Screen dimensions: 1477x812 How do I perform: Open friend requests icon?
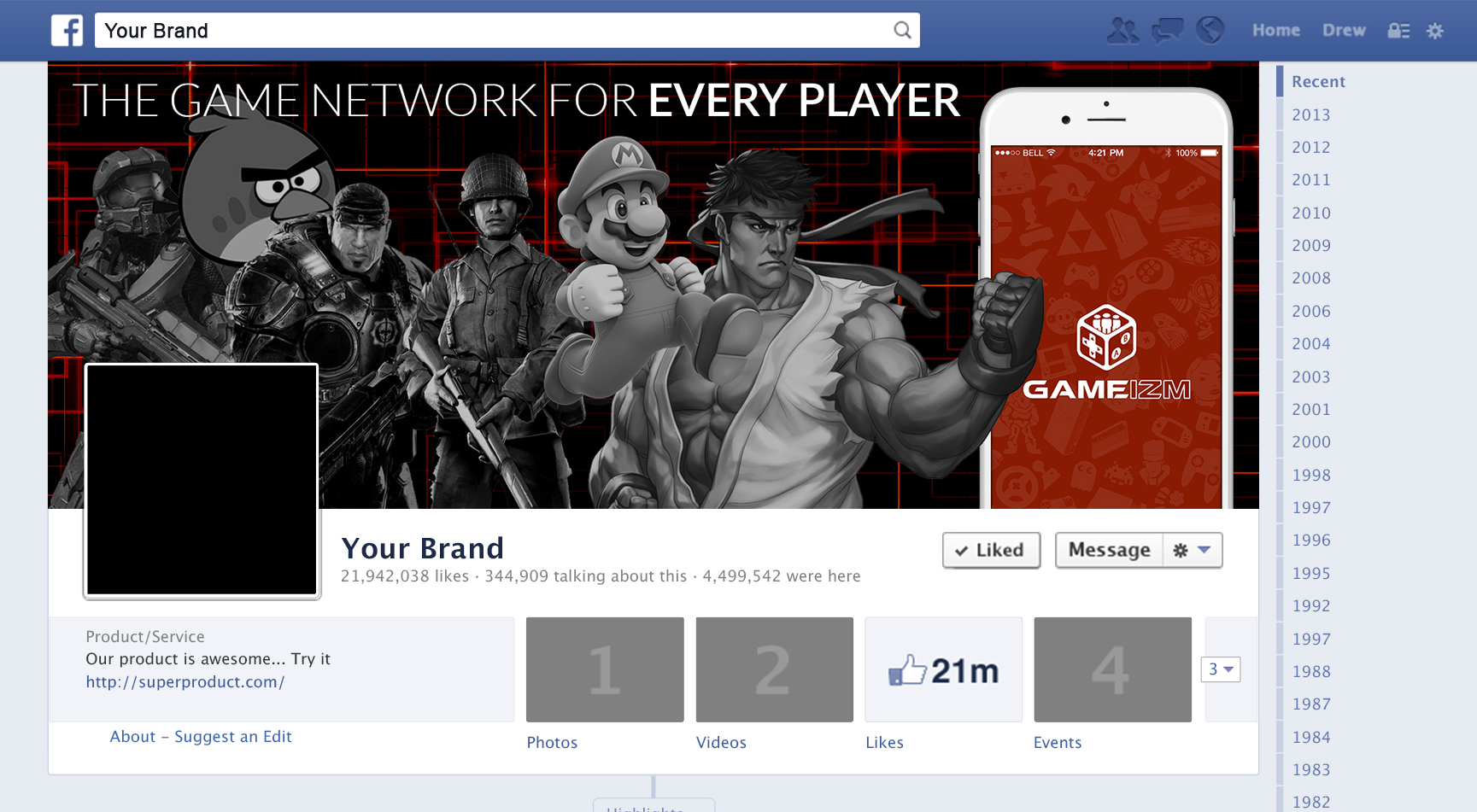(x=1122, y=31)
